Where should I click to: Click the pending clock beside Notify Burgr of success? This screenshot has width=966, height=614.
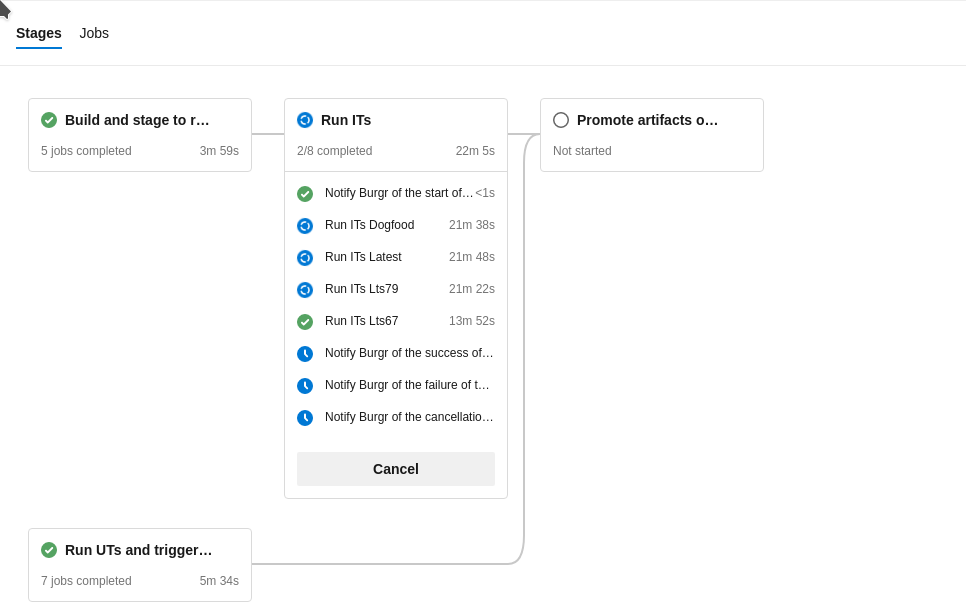pos(305,353)
